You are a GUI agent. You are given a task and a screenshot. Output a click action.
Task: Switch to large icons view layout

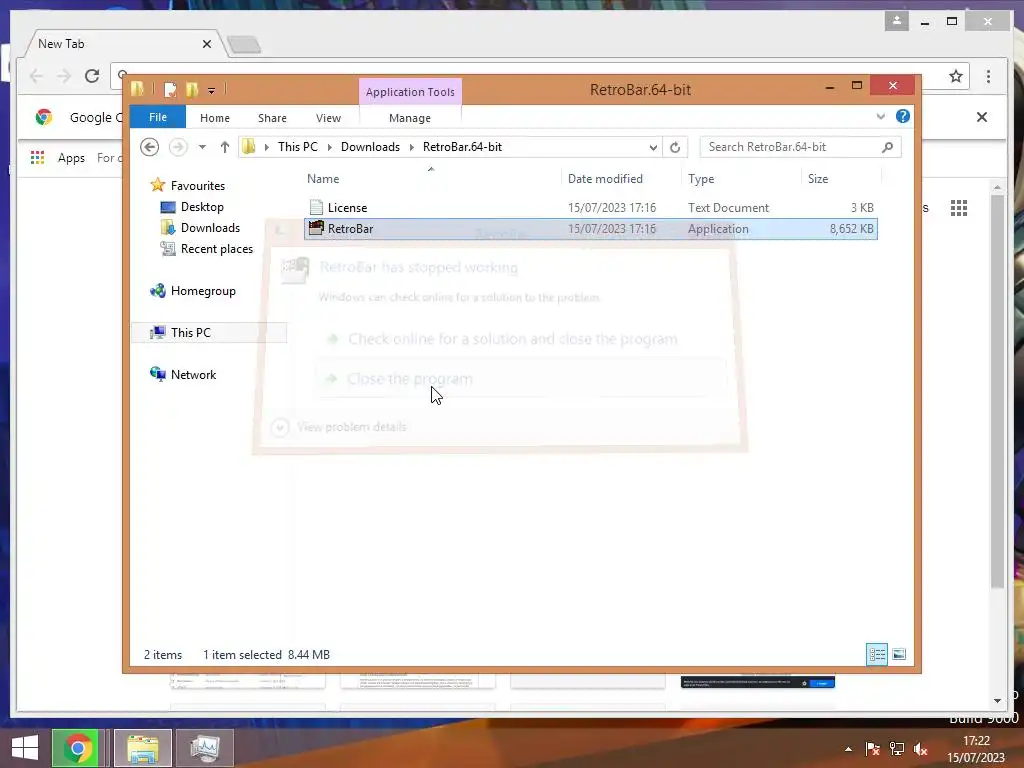(x=899, y=654)
